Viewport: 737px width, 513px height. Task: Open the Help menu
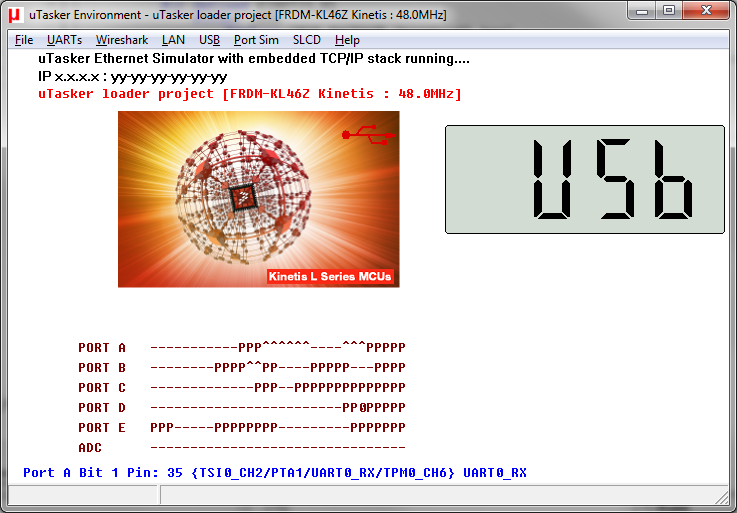(x=347, y=40)
